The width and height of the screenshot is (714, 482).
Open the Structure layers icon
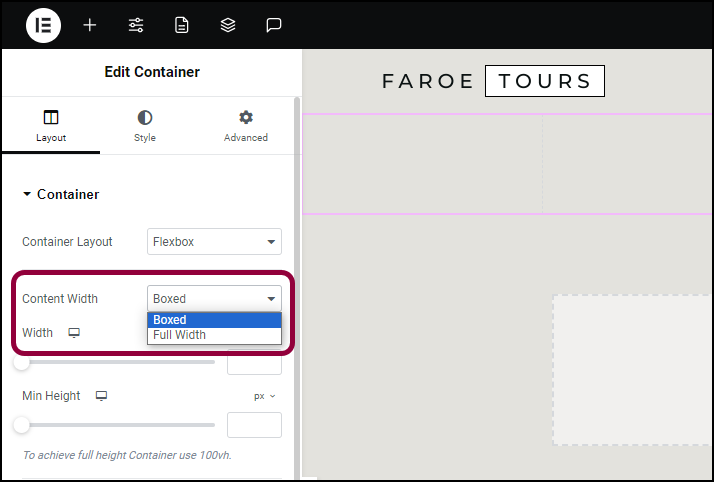coord(228,25)
